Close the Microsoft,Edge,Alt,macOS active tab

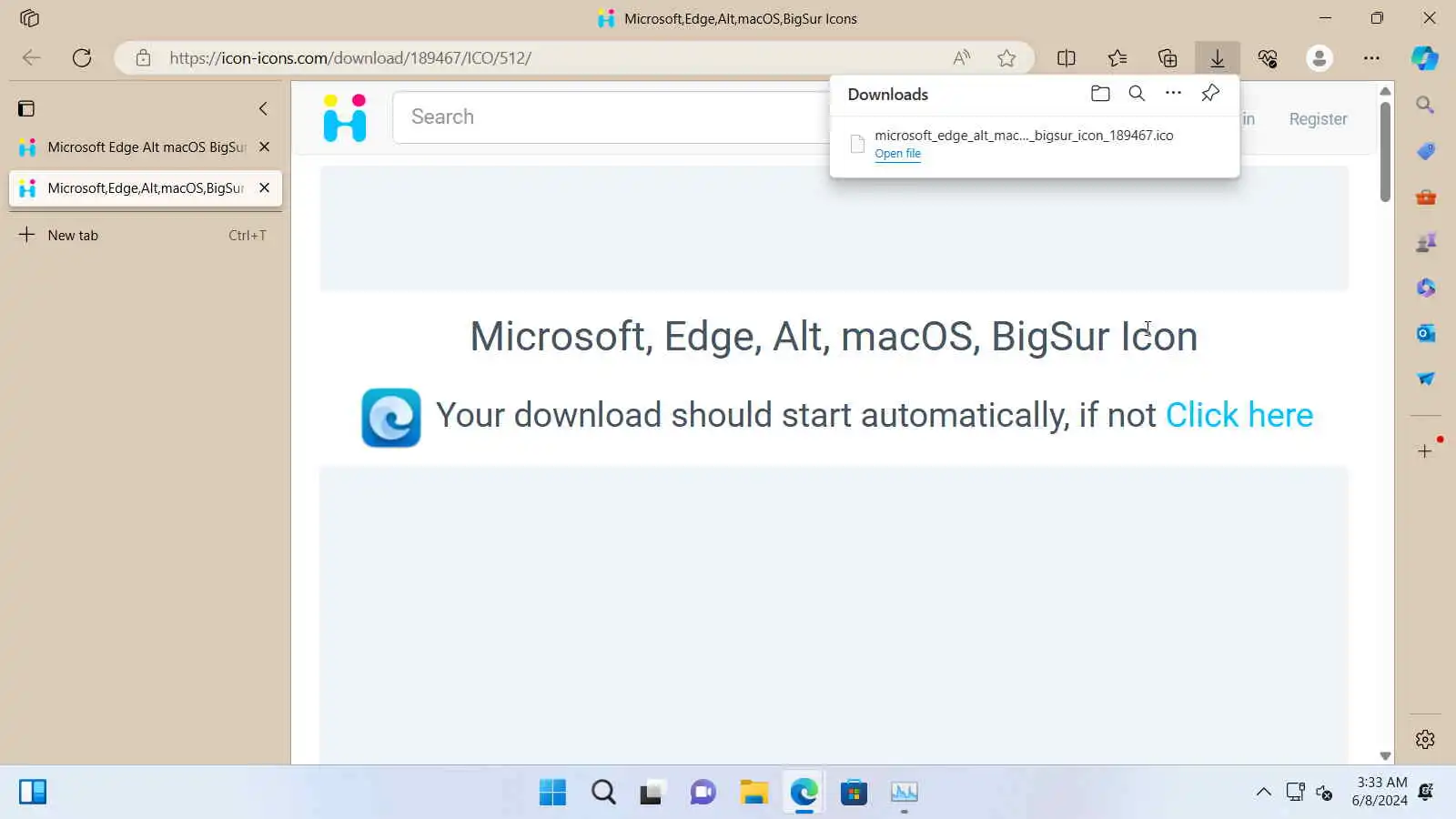(264, 188)
